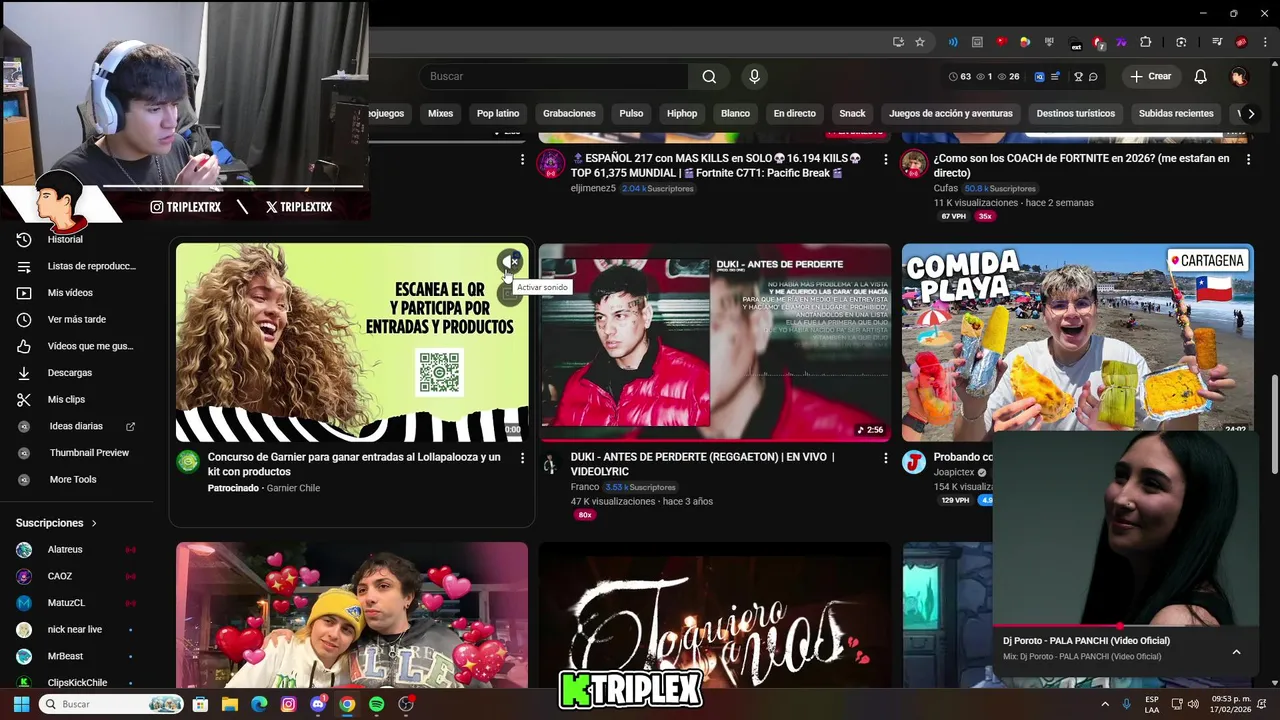
Task: Select the Snack filter chip
Action: point(852,114)
